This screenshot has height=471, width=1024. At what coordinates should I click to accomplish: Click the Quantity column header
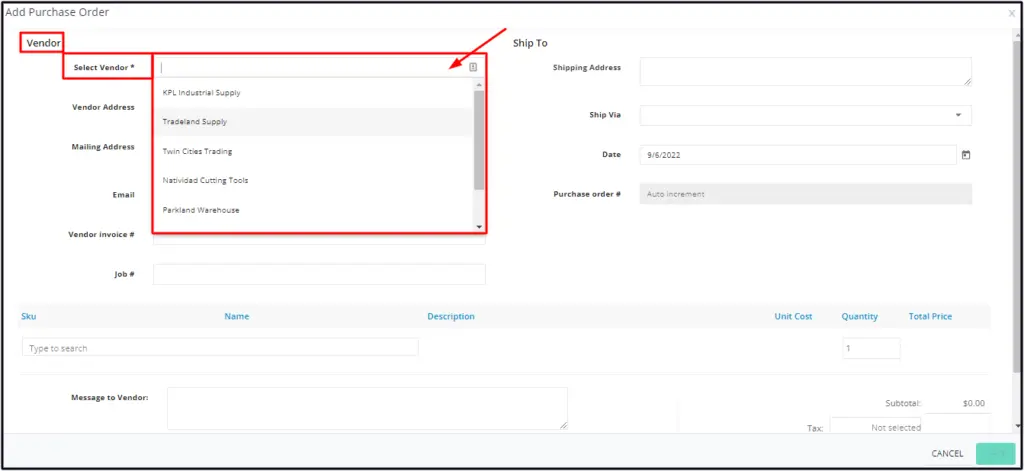[x=859, y=316]
